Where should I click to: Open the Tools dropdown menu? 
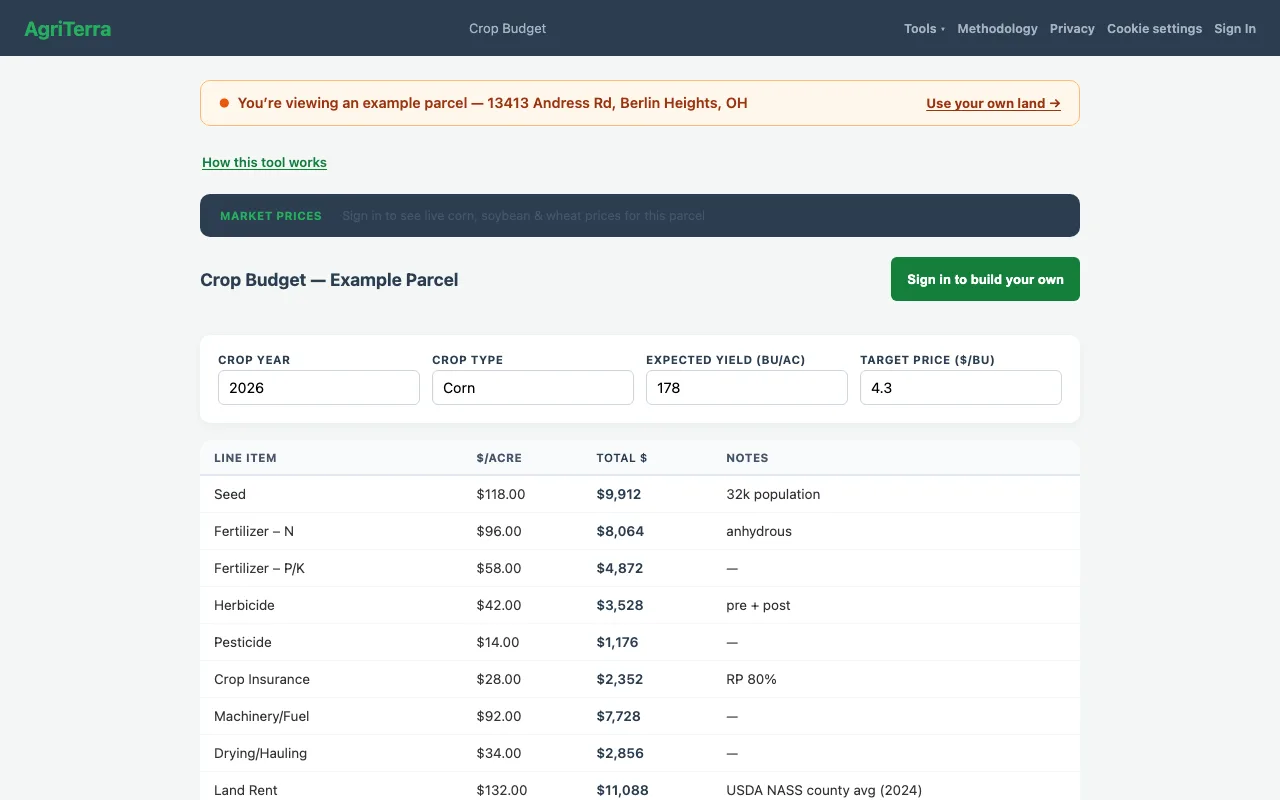click(x=924, y=29)
